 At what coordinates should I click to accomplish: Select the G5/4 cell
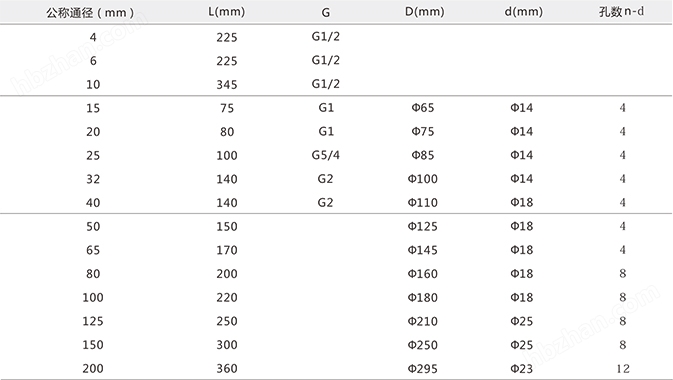(326, 155)
